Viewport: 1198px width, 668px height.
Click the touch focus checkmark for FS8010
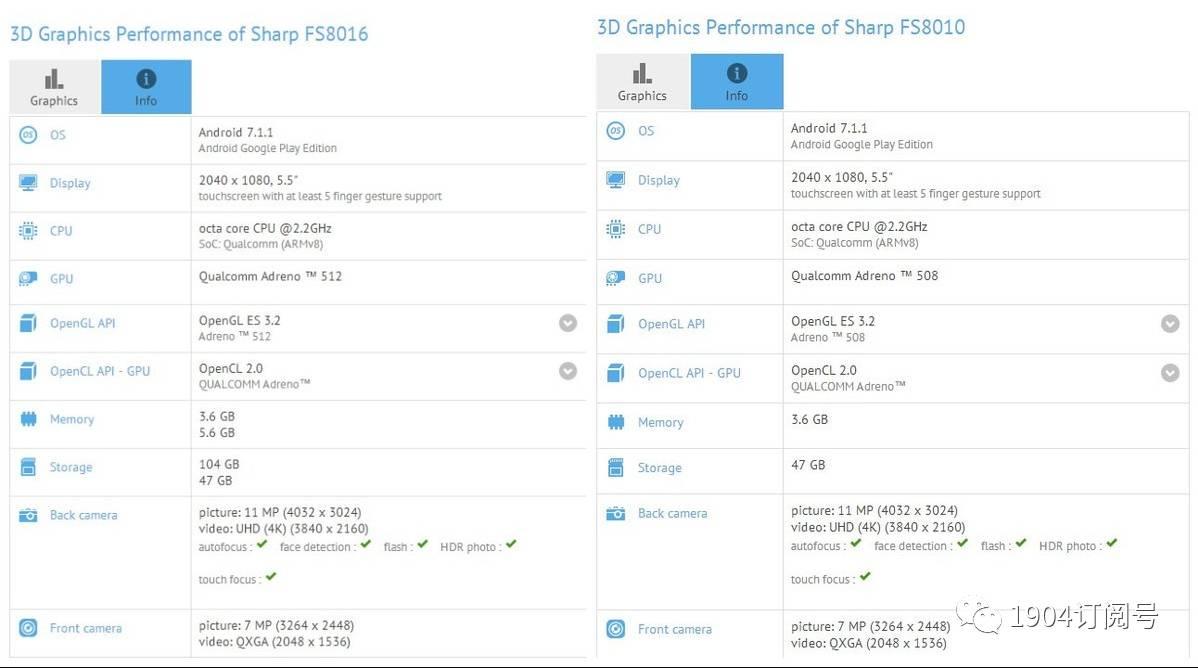865,576
